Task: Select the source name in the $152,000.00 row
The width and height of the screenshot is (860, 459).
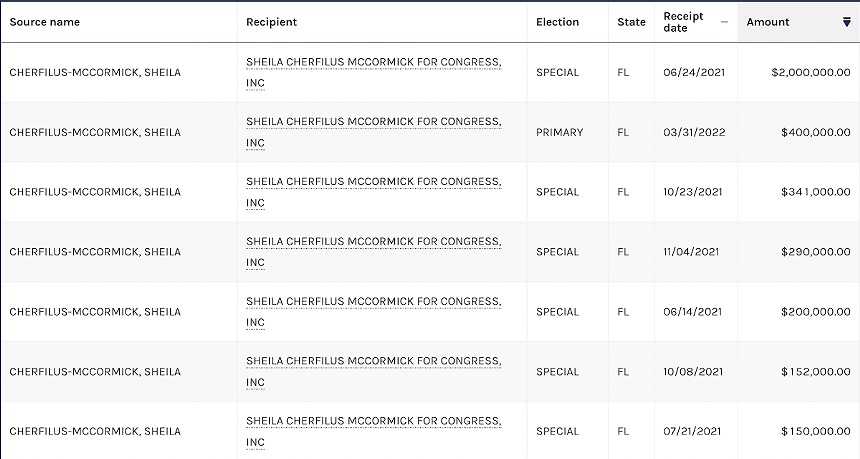Action: pyautogui.click(x=95, y=371)
